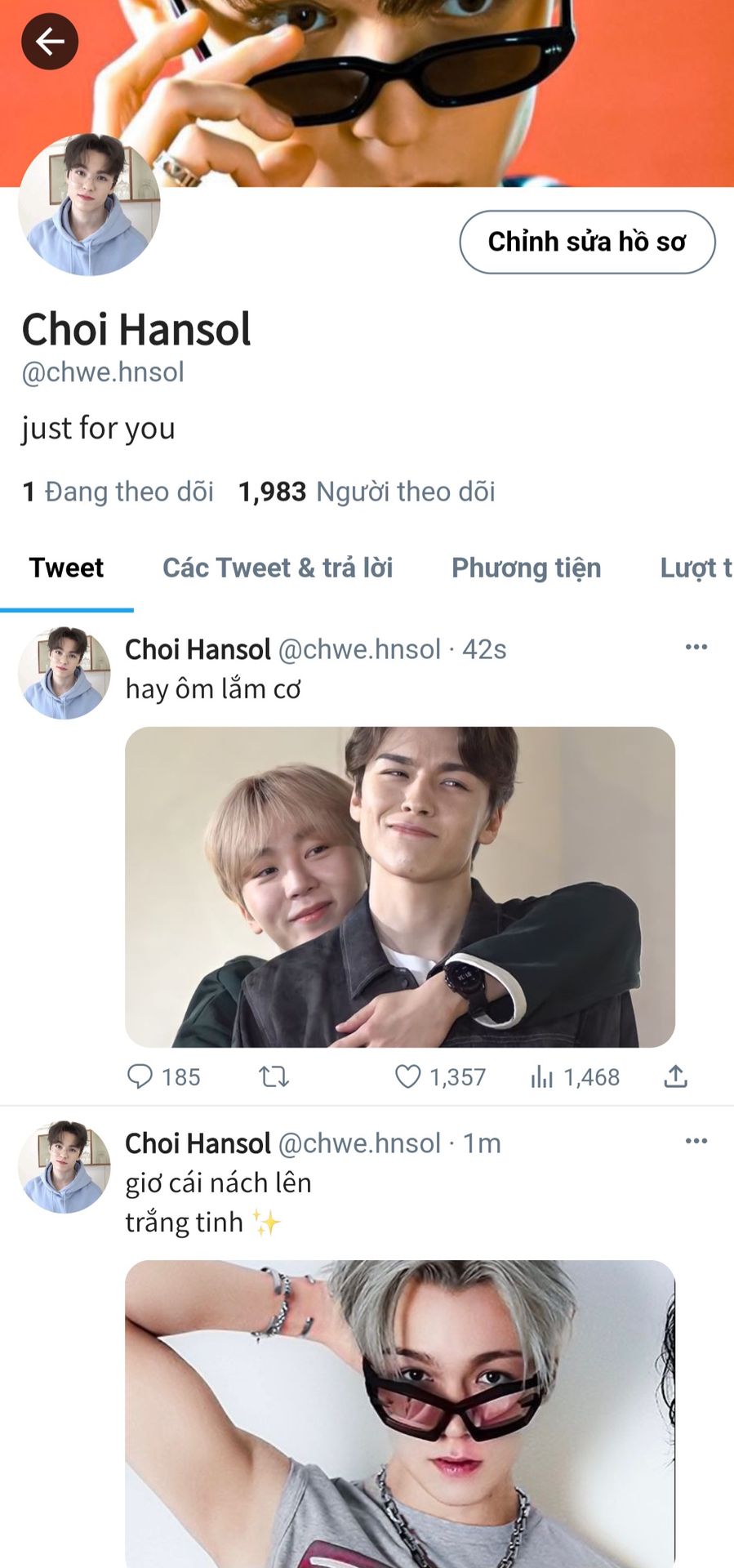Retweet the 'hay ôm lắm cơ' tweet
Viewport: 734px width, 1568px height.
click(x=274, y=1076)
